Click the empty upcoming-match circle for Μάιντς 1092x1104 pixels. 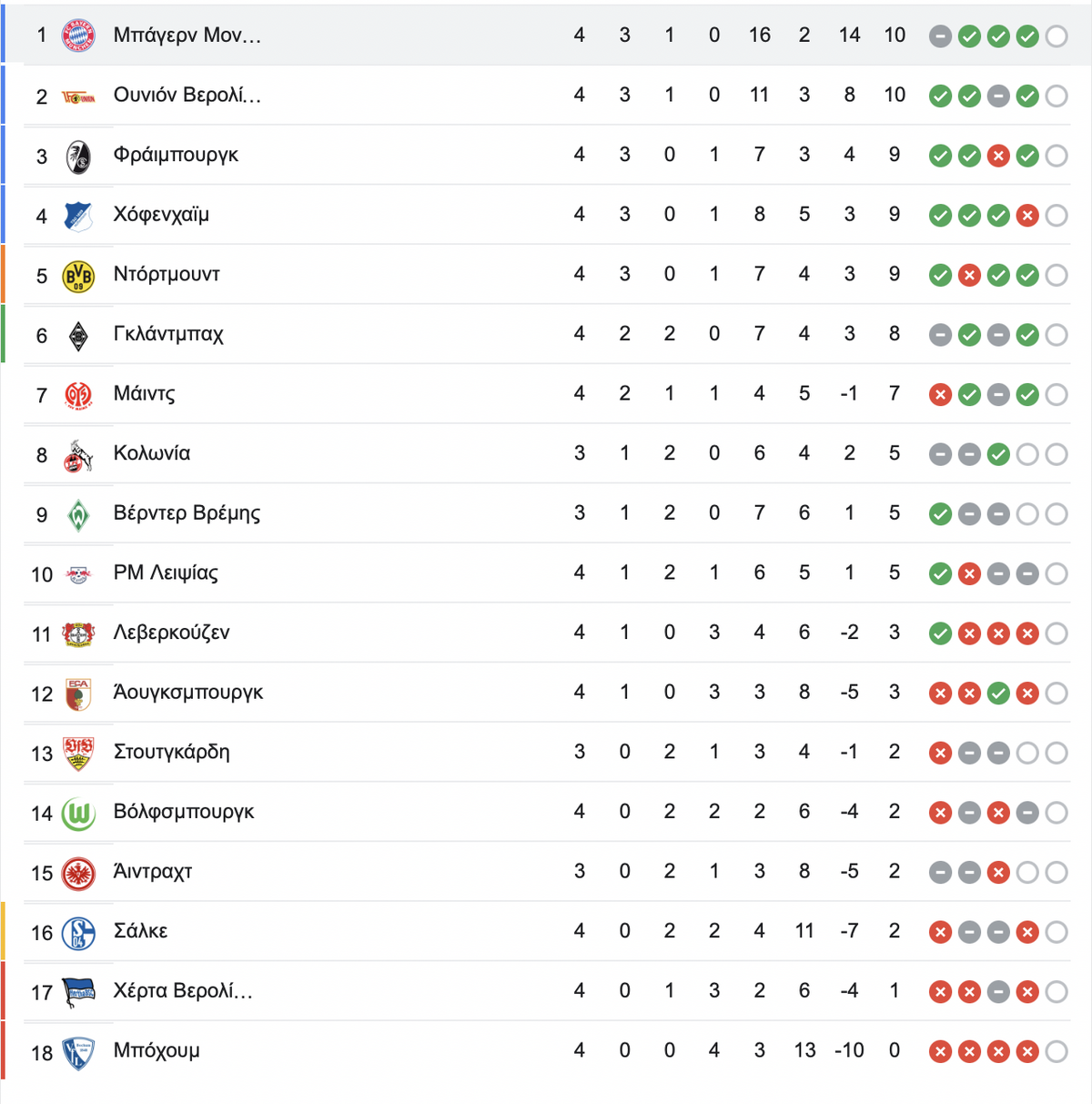(1057, 395)
